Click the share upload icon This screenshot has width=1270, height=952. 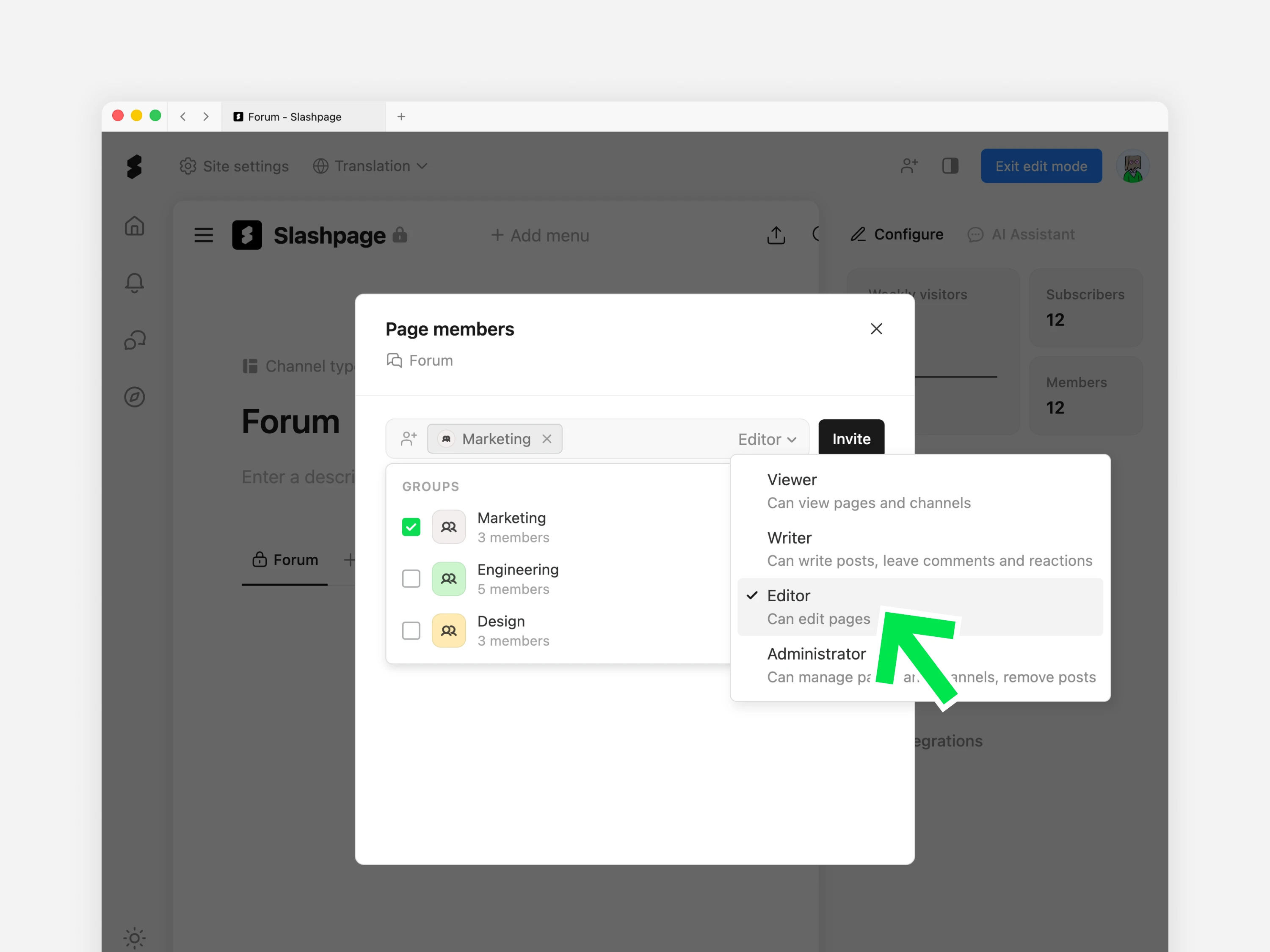[776, 235]
